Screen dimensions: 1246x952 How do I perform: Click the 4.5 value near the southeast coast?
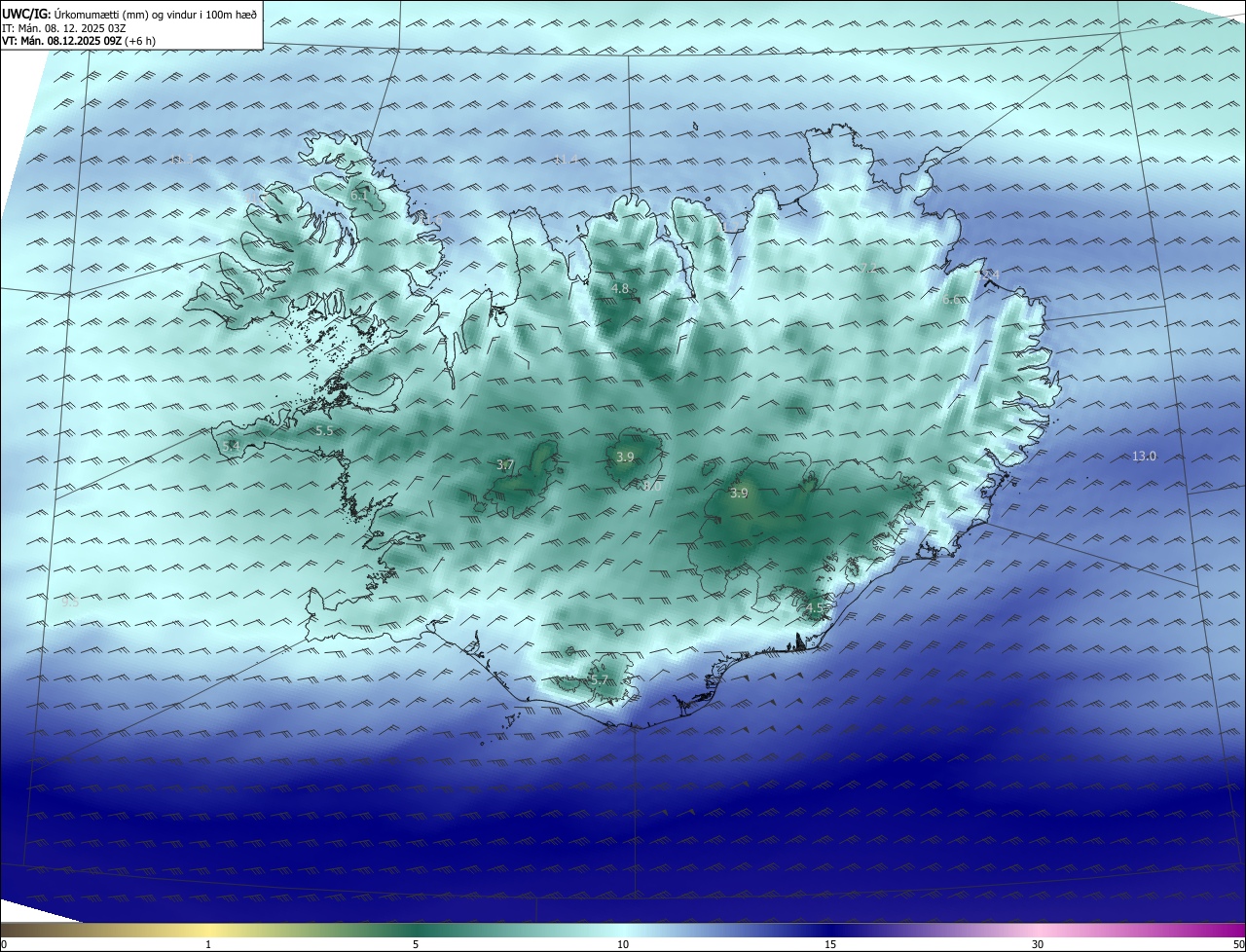pos(815,608)
